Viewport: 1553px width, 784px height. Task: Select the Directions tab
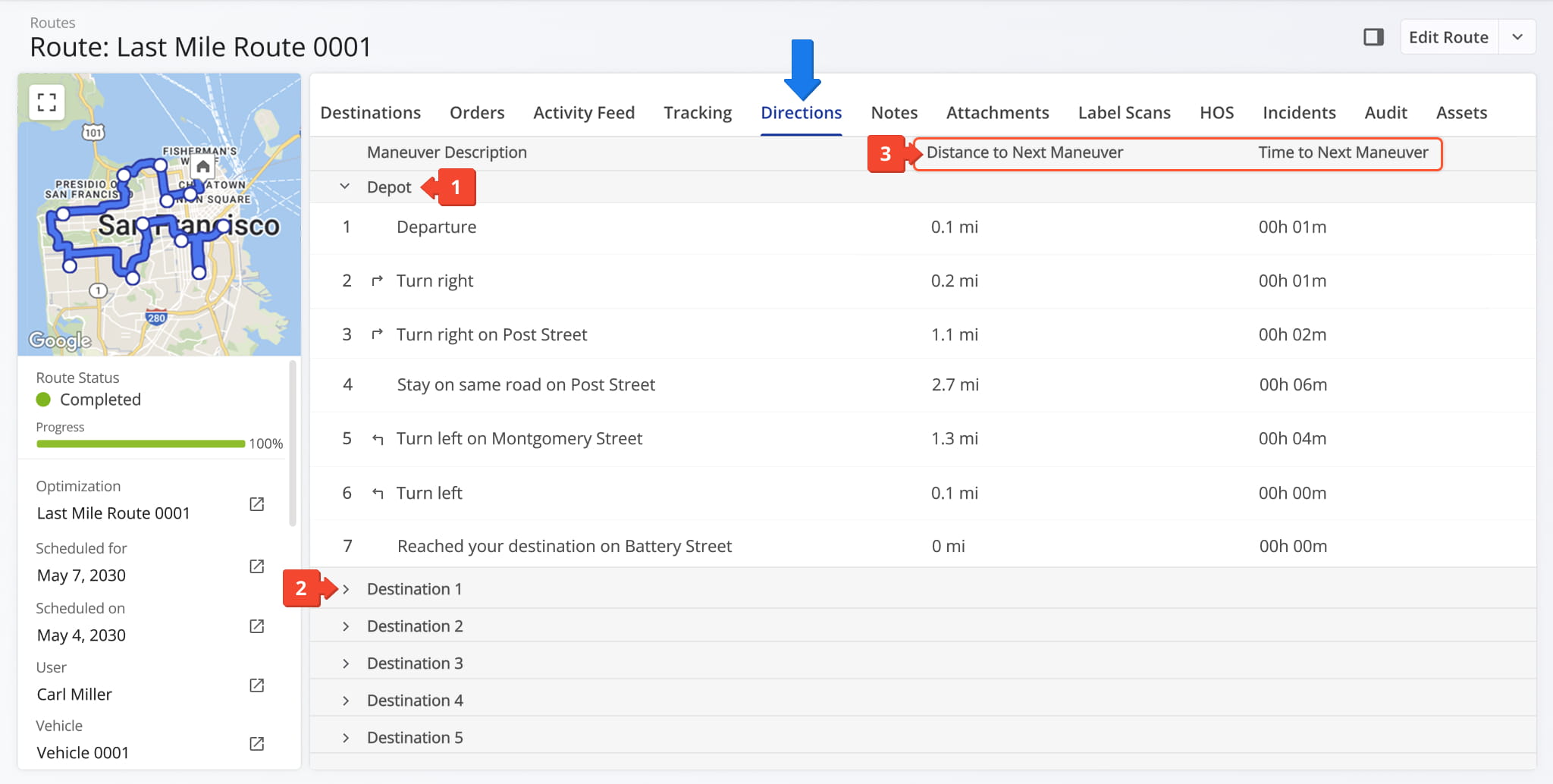(801, 113)
